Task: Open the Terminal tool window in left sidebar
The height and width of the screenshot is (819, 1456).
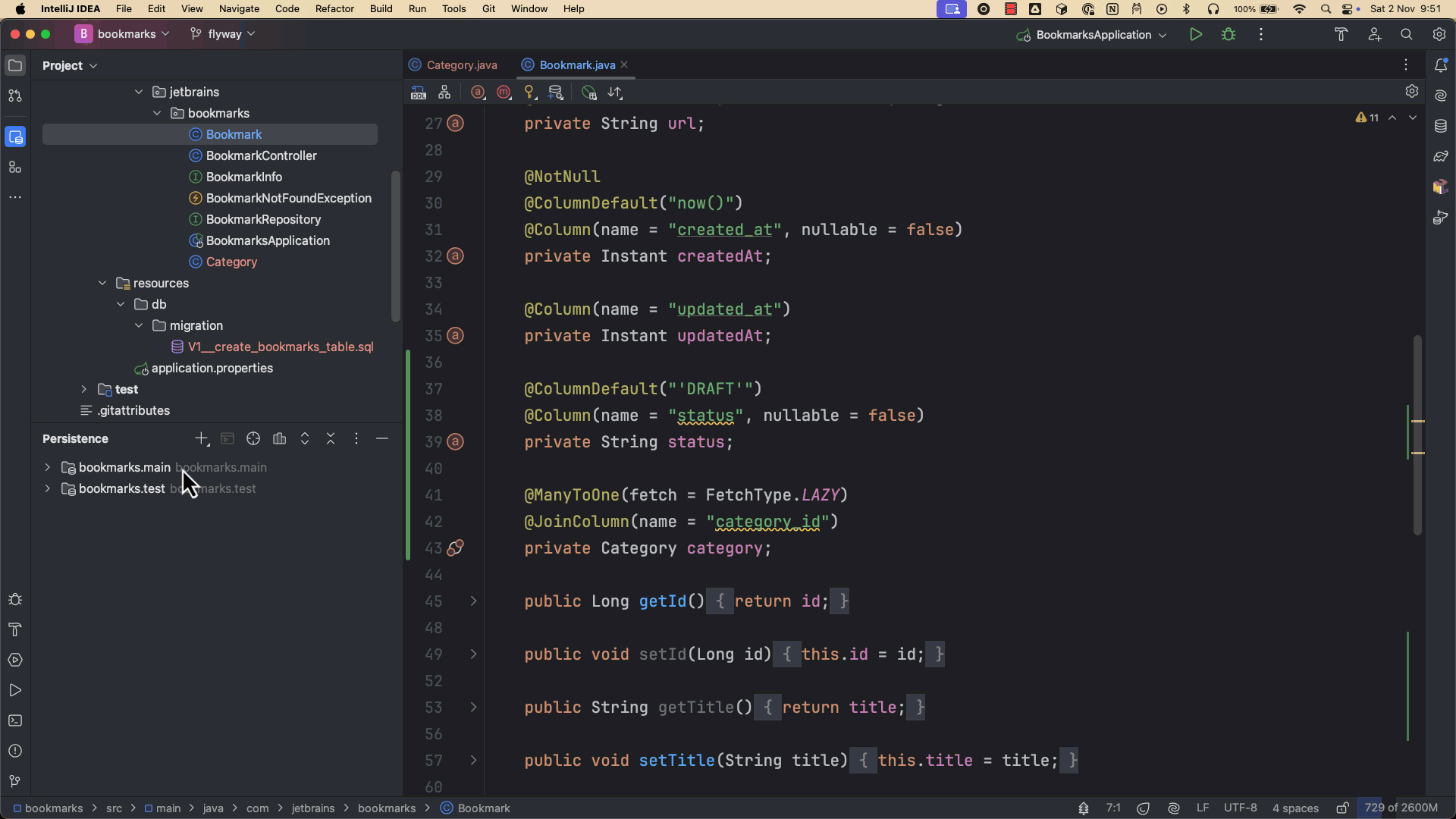Action: click(x=15, y=720)
